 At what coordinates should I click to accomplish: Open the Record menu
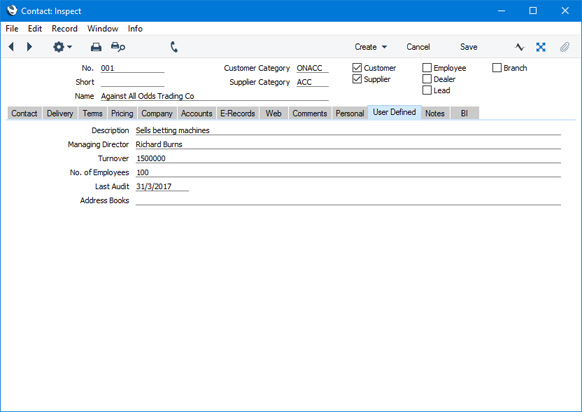coord(65,29)
